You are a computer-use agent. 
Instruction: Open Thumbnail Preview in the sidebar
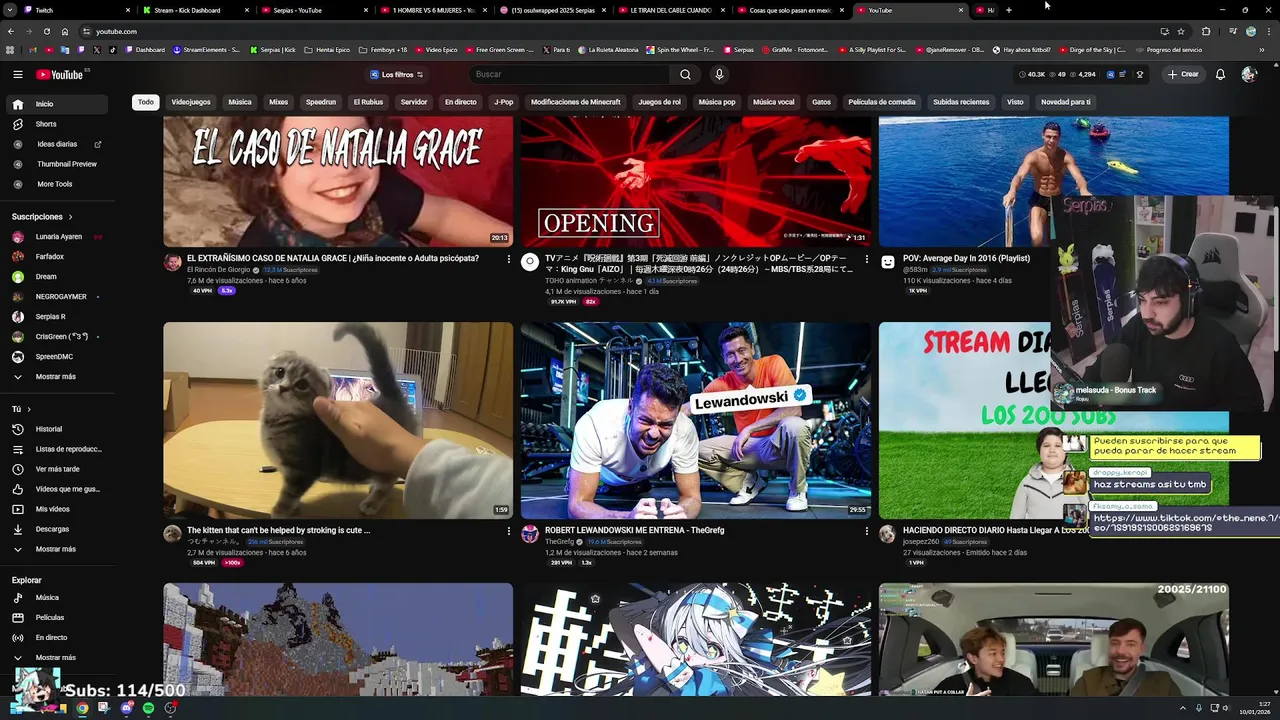(56, 164)
